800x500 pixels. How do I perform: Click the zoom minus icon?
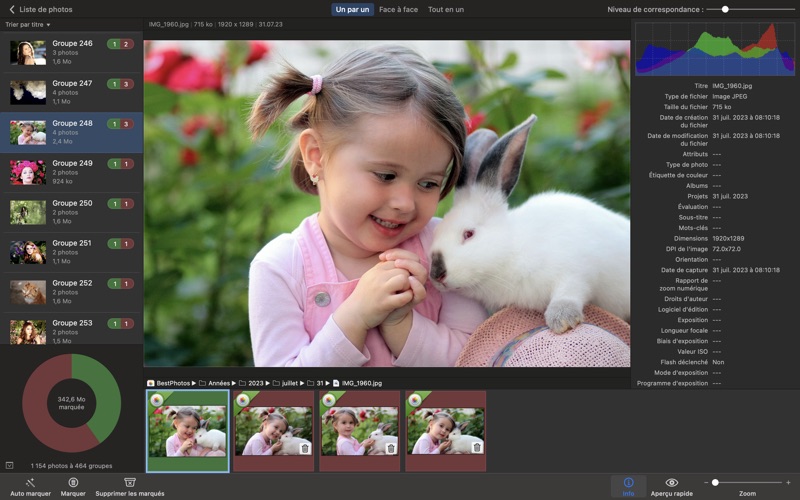pos(706,482)
